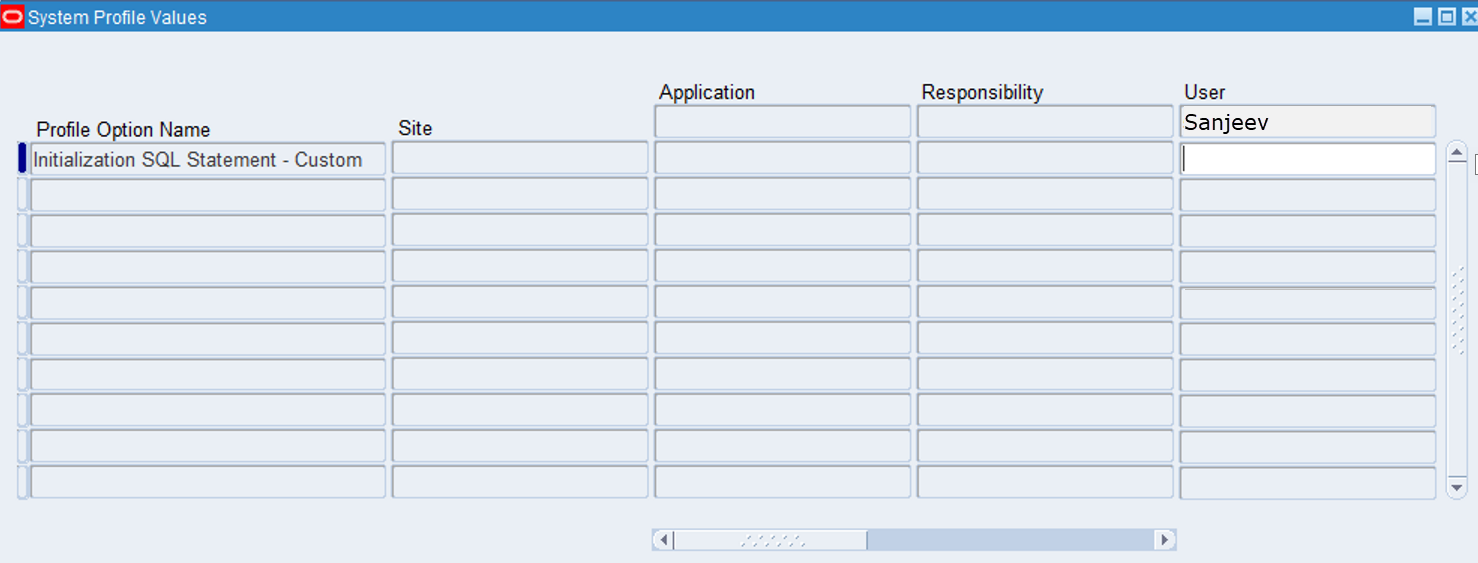Maximize the System Profile Values window
The width and height of the screenshot is (1478, 563).
pos(1446,17)
